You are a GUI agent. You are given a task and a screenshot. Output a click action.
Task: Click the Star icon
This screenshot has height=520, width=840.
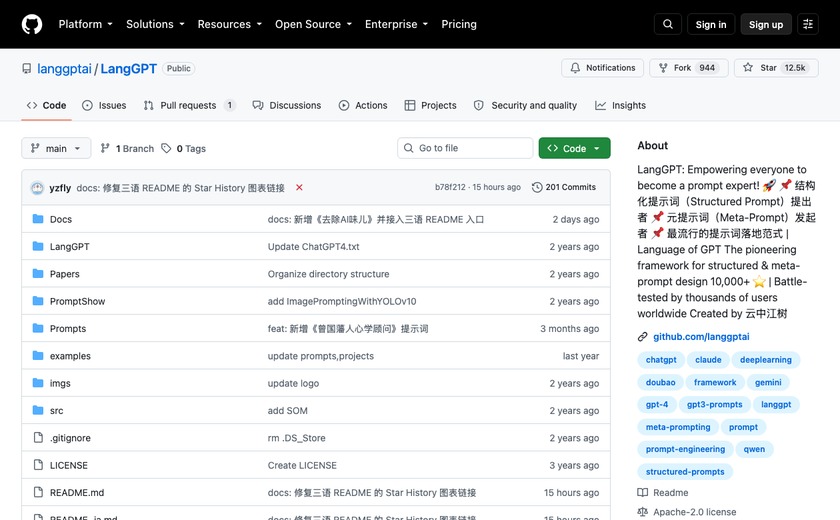748,67
